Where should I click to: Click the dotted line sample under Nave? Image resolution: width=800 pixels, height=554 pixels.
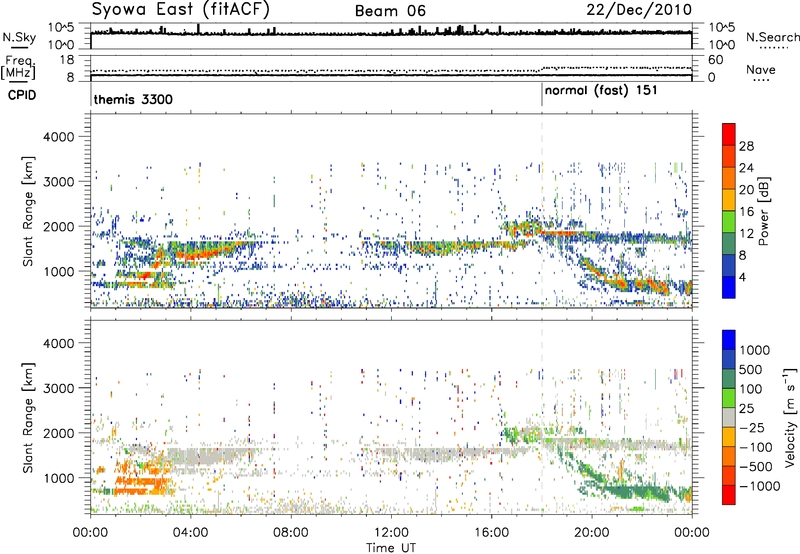pyautogui.click(x=761, y=80)
